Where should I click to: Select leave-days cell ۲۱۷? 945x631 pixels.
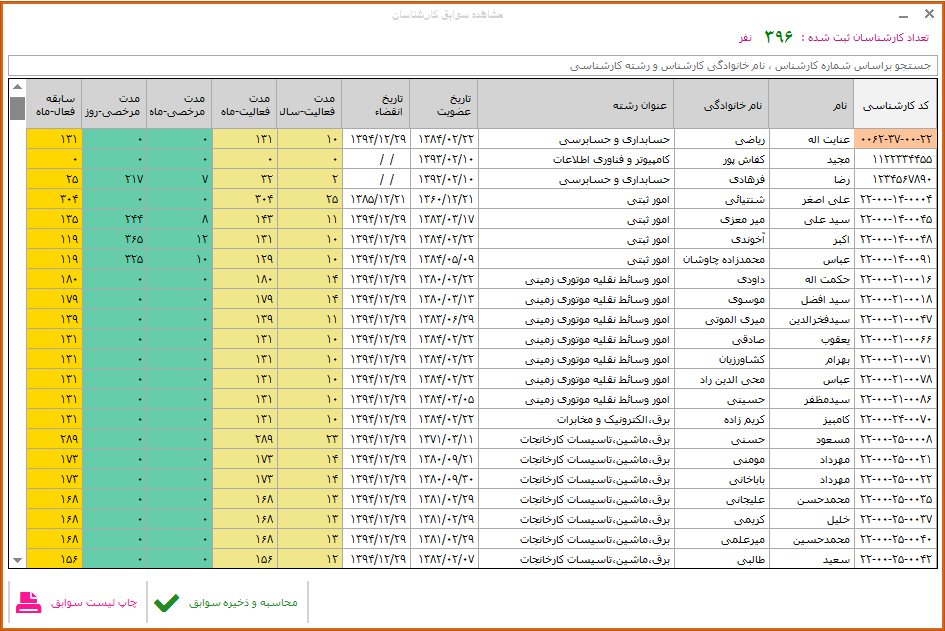114,179
